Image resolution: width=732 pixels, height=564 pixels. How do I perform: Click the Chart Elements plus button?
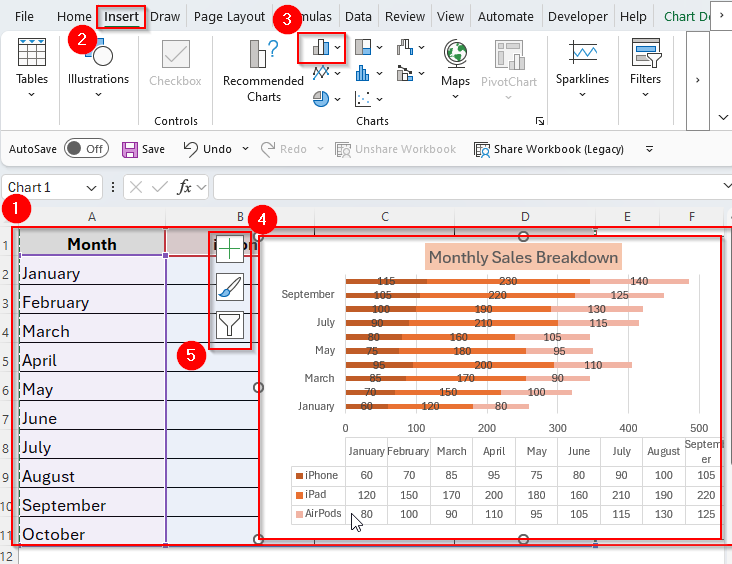tap(229, 250)
